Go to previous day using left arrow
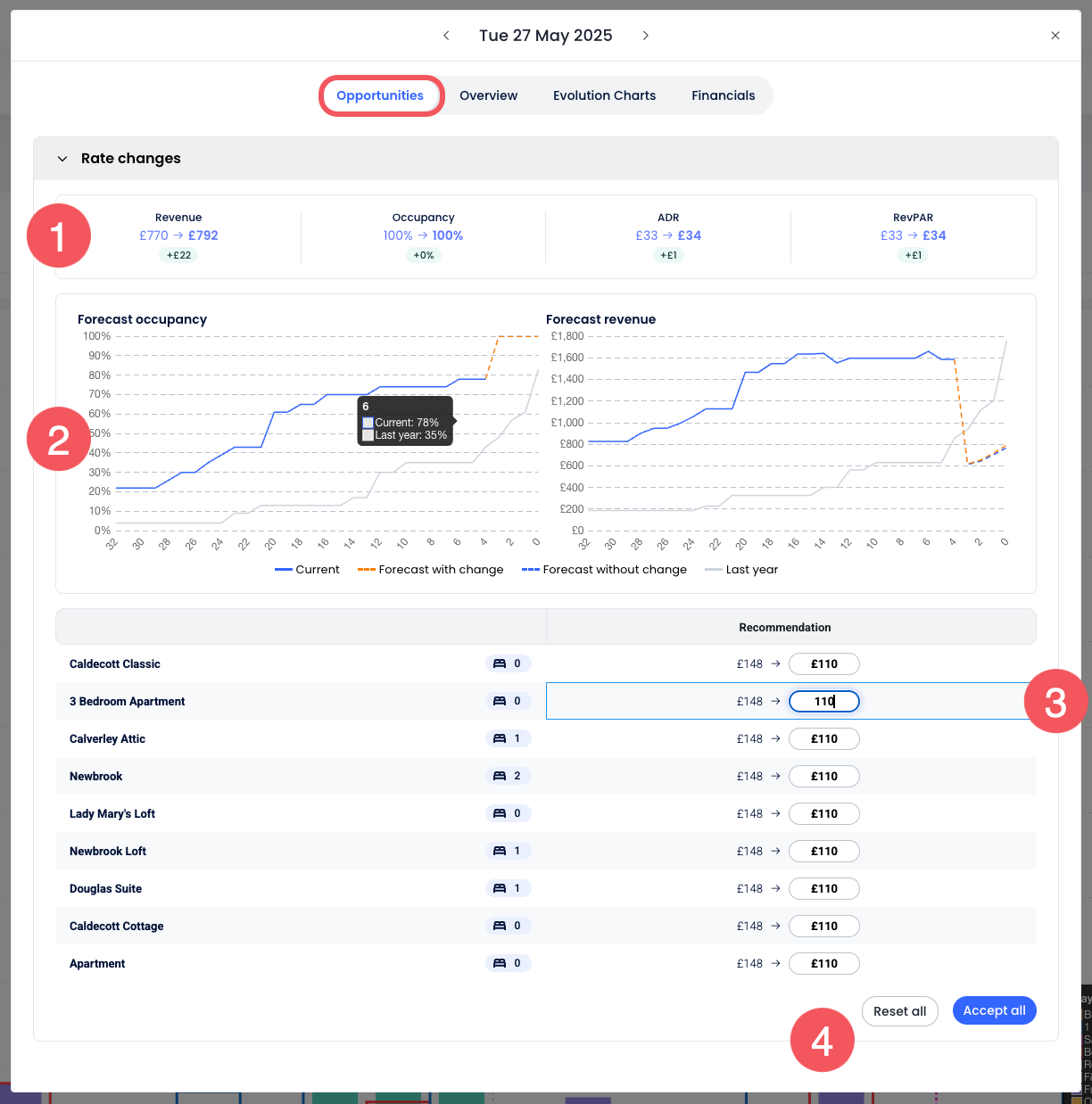Viewport: 1092px width, 1104px height. 446,36
